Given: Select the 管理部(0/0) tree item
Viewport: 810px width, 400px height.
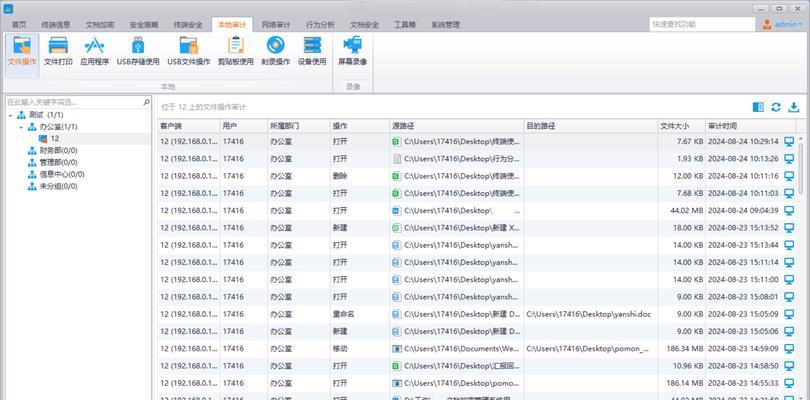Looking at the screenshot, I should point(58,163).
